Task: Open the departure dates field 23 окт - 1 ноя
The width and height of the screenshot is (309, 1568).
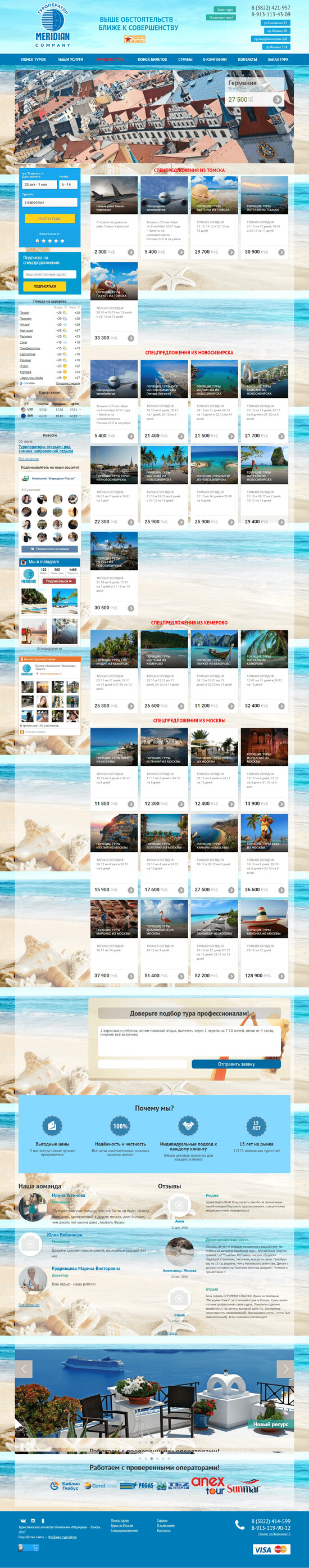Action: point(39,185)
